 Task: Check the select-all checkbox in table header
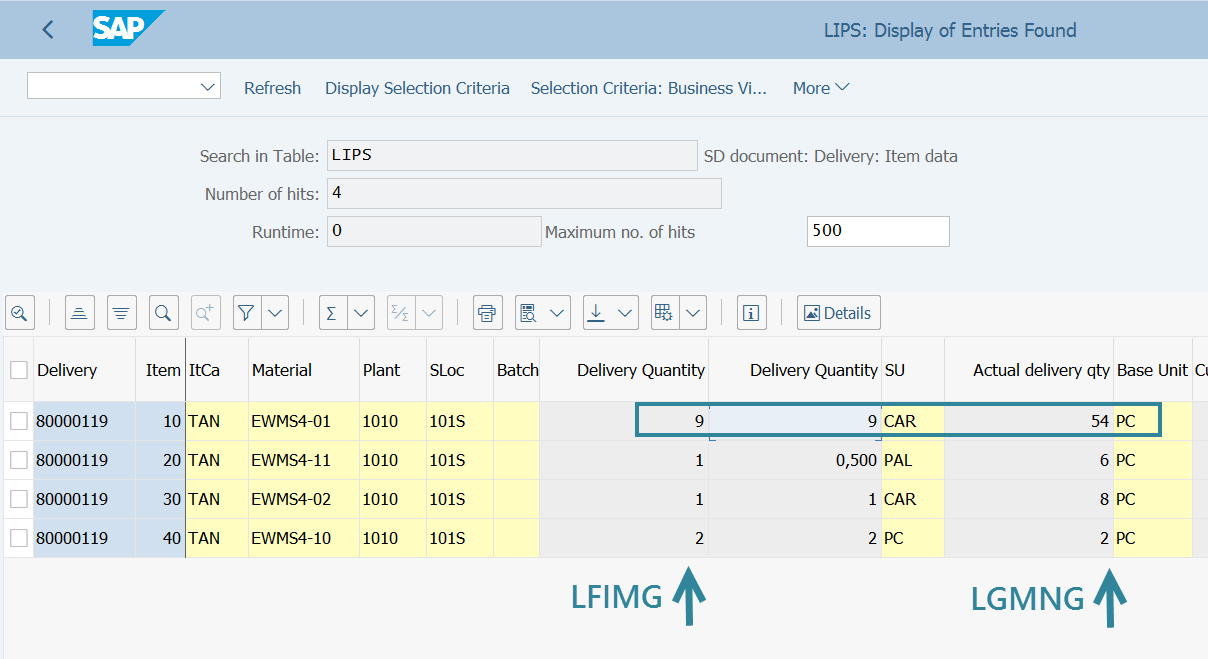[19, 370]
